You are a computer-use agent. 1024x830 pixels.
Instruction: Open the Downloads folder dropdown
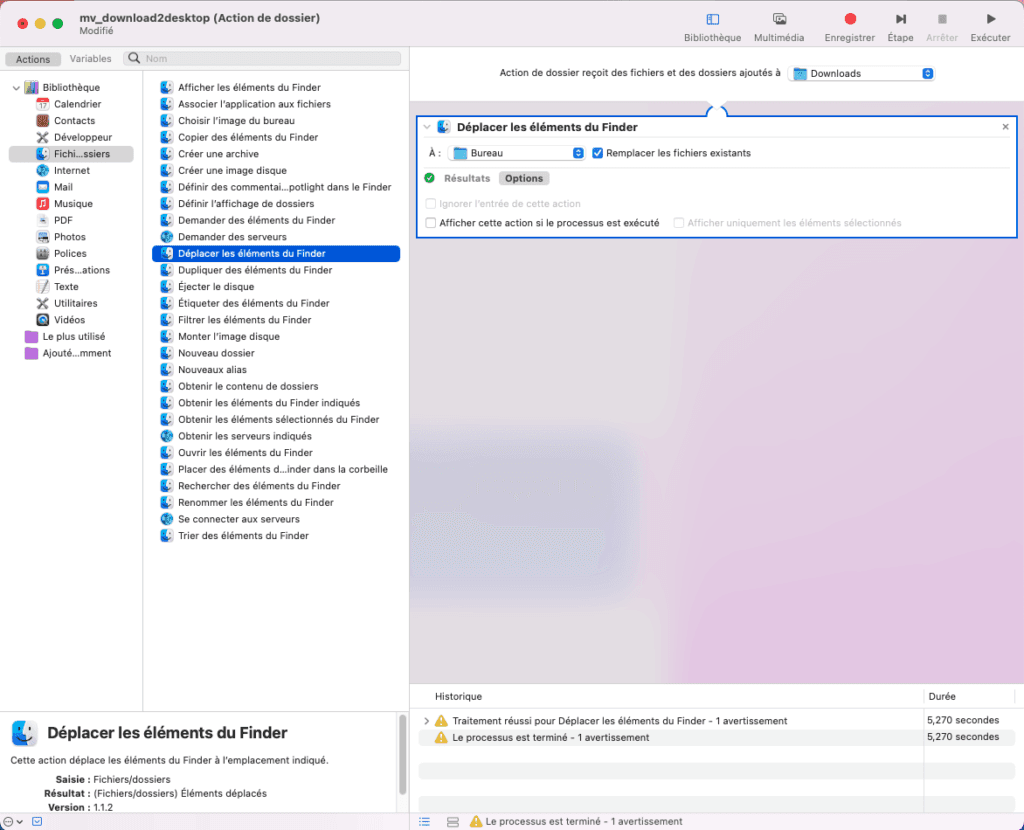click(861, 74)
